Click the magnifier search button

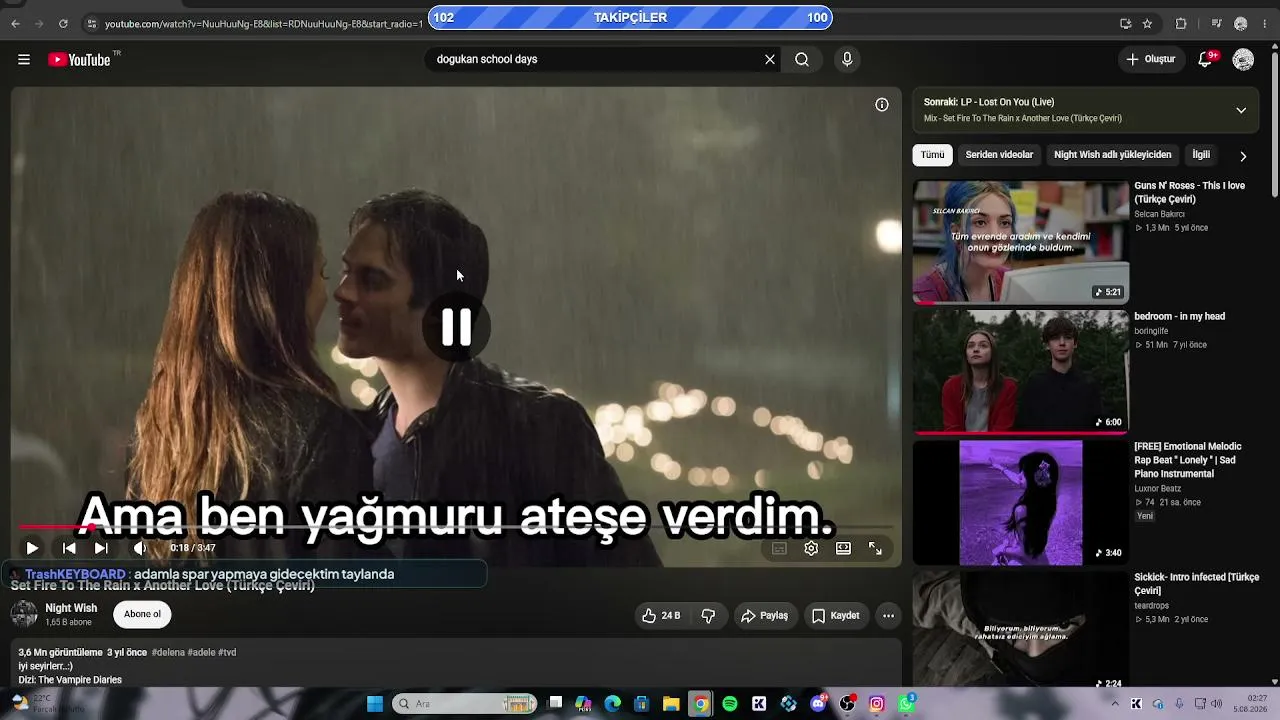(x=802, y=60)
